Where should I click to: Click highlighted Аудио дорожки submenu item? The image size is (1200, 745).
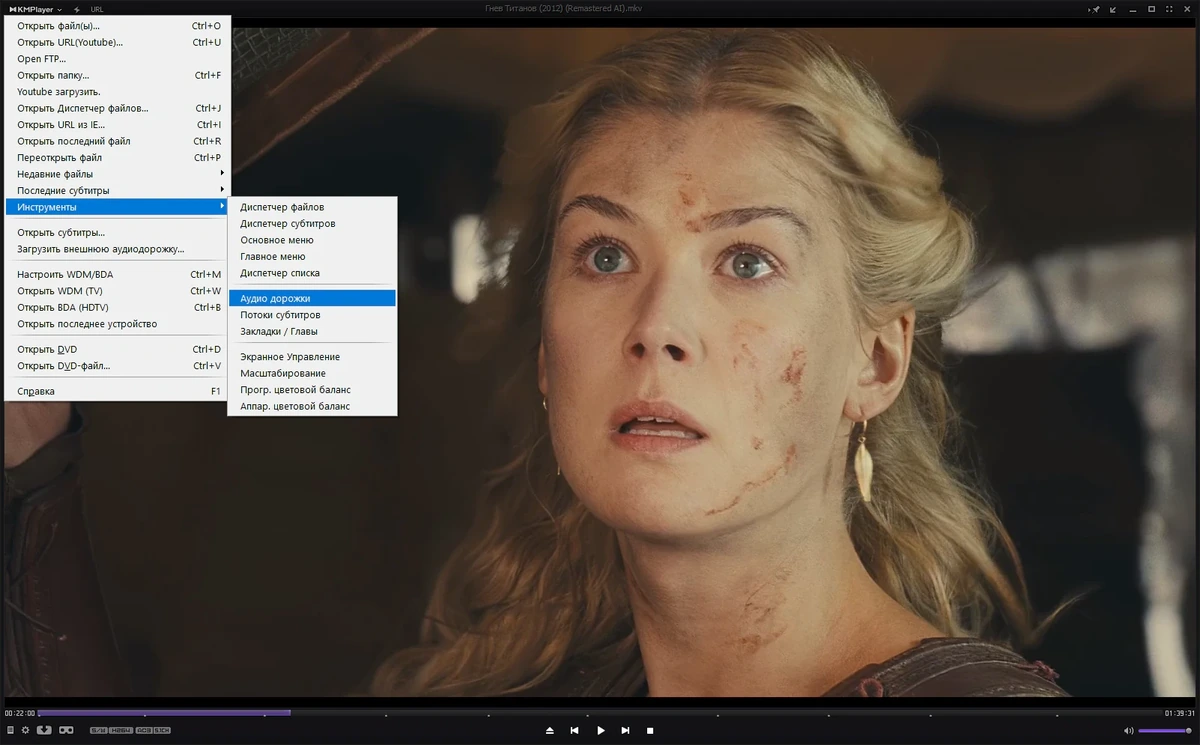pos(312,298)
